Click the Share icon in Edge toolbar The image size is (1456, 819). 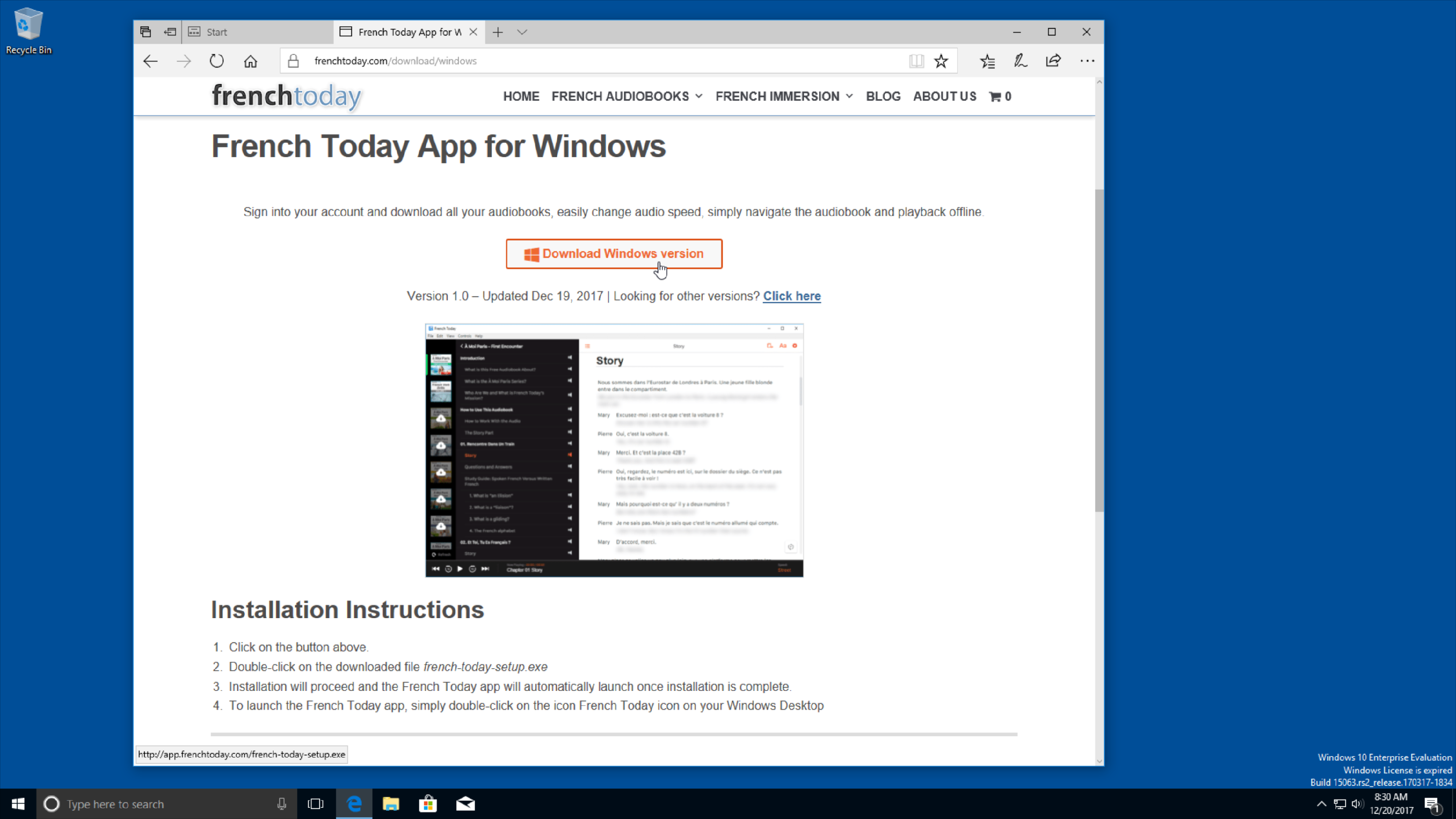click(x=1053, y=61)
